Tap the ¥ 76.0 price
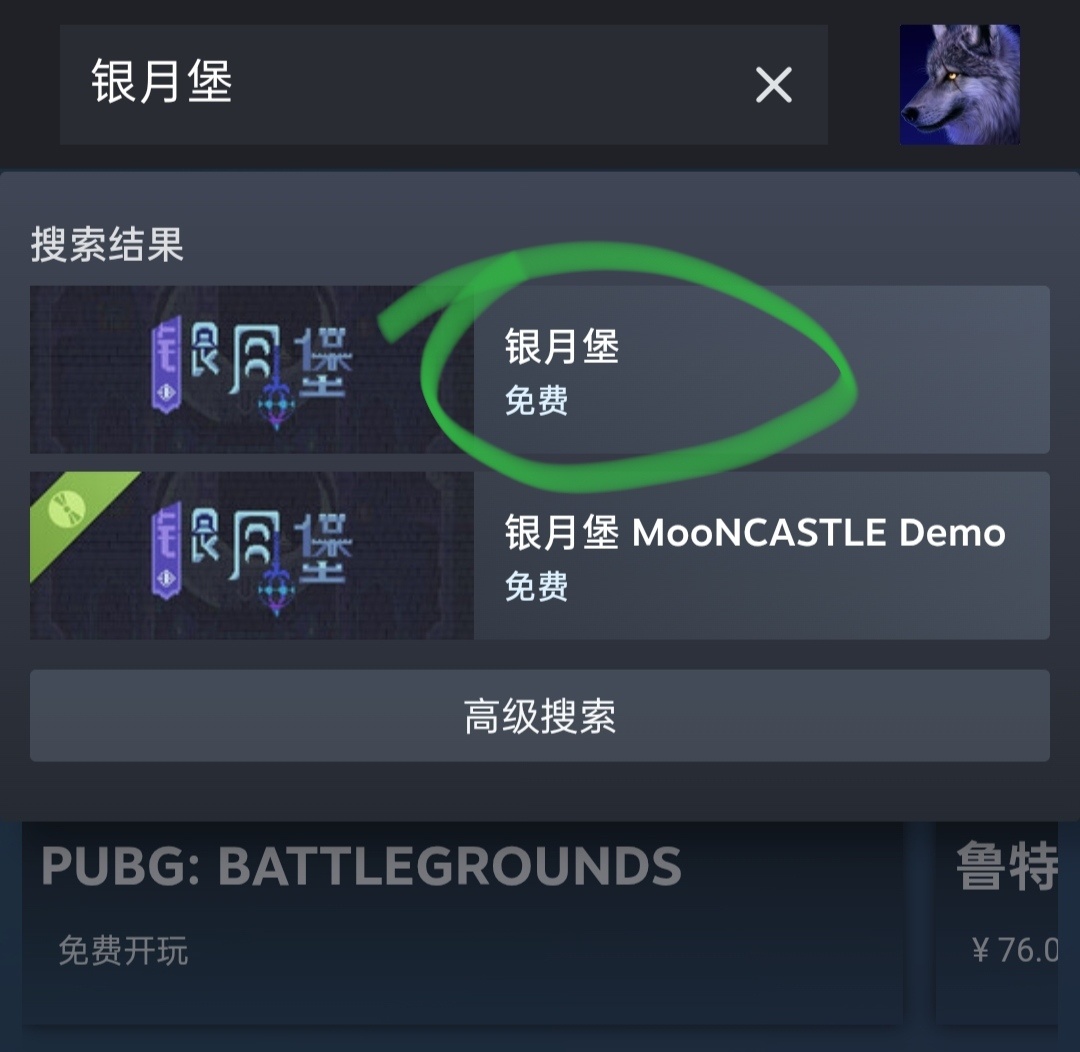Viewport: 1080px width, 1052px height. tap(1015, 950)
